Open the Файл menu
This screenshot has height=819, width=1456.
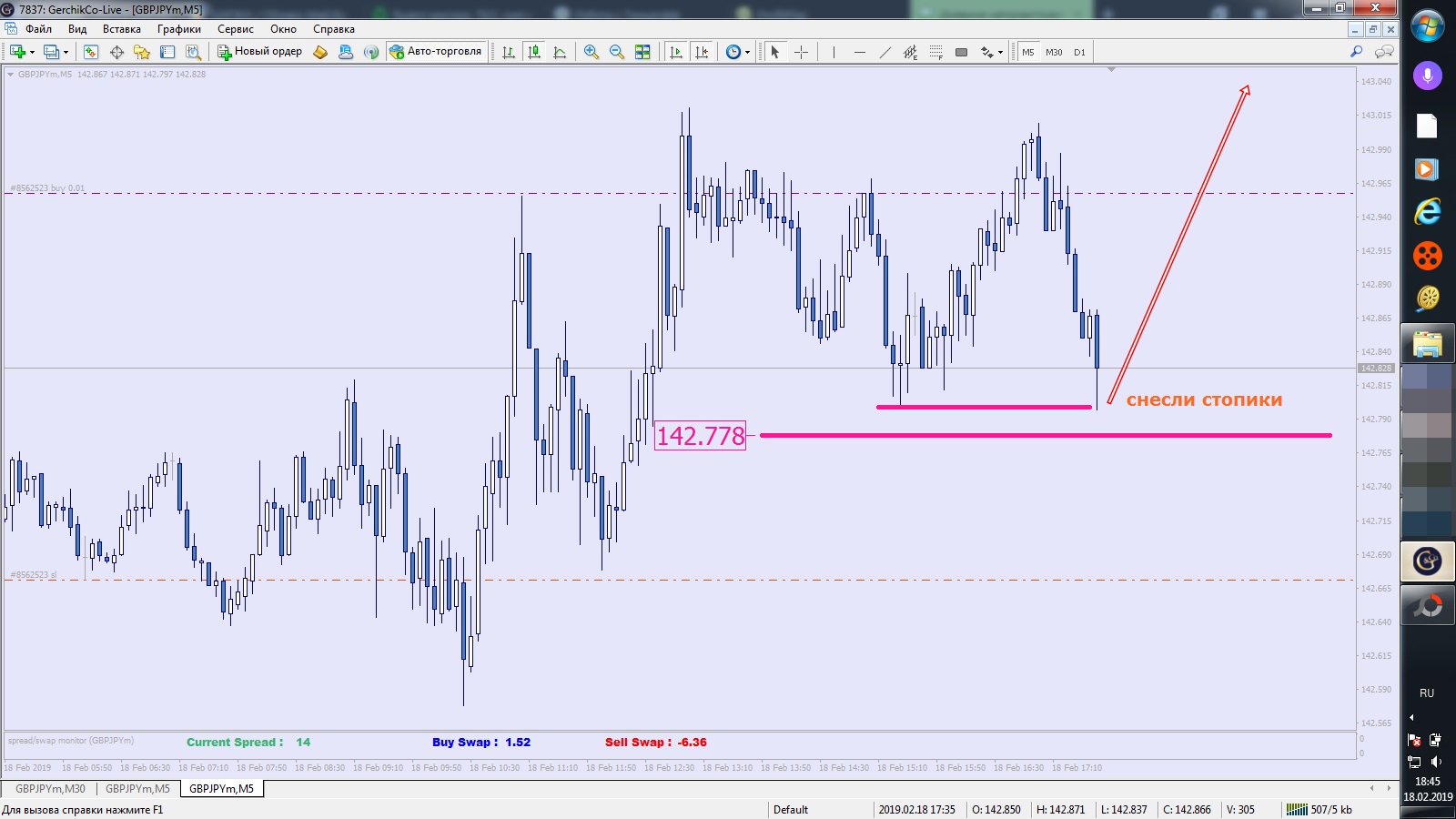(38, 29)
